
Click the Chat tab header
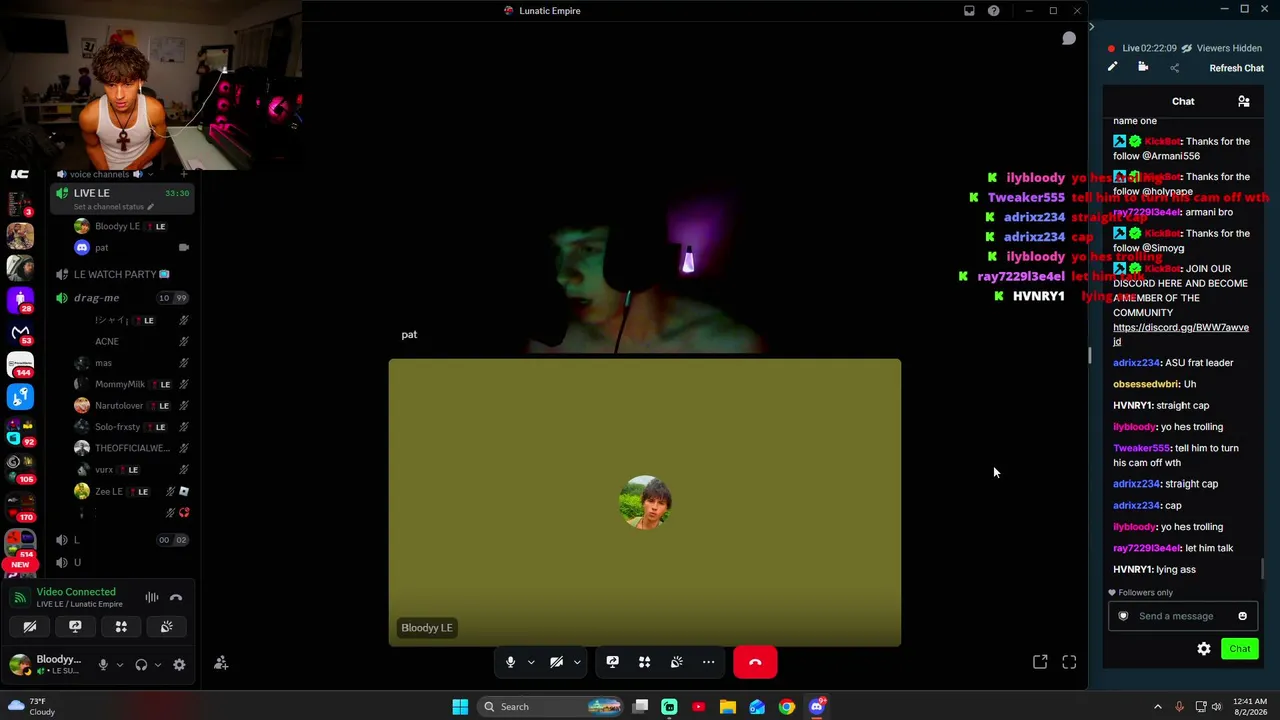(x=1183, y=101)
